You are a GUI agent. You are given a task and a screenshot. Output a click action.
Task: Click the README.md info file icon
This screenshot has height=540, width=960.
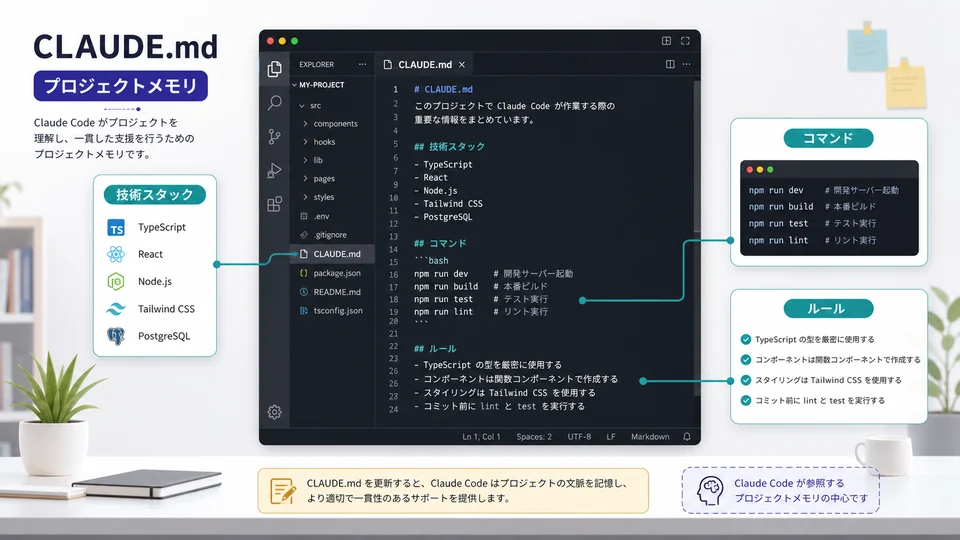coord(304,292)
